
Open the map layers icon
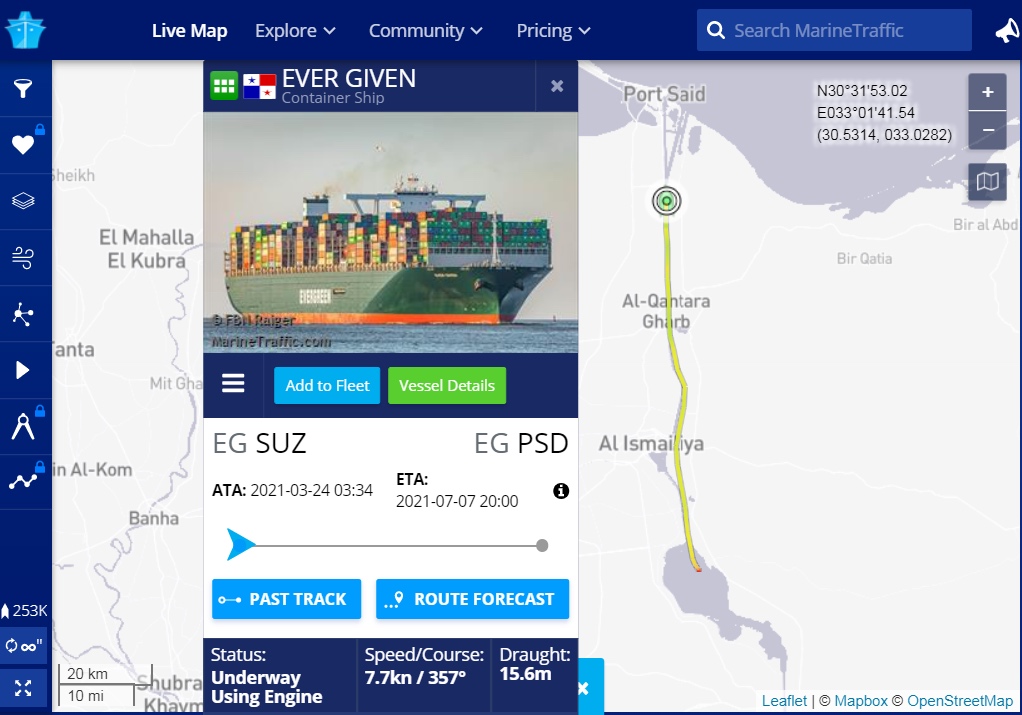23,201
